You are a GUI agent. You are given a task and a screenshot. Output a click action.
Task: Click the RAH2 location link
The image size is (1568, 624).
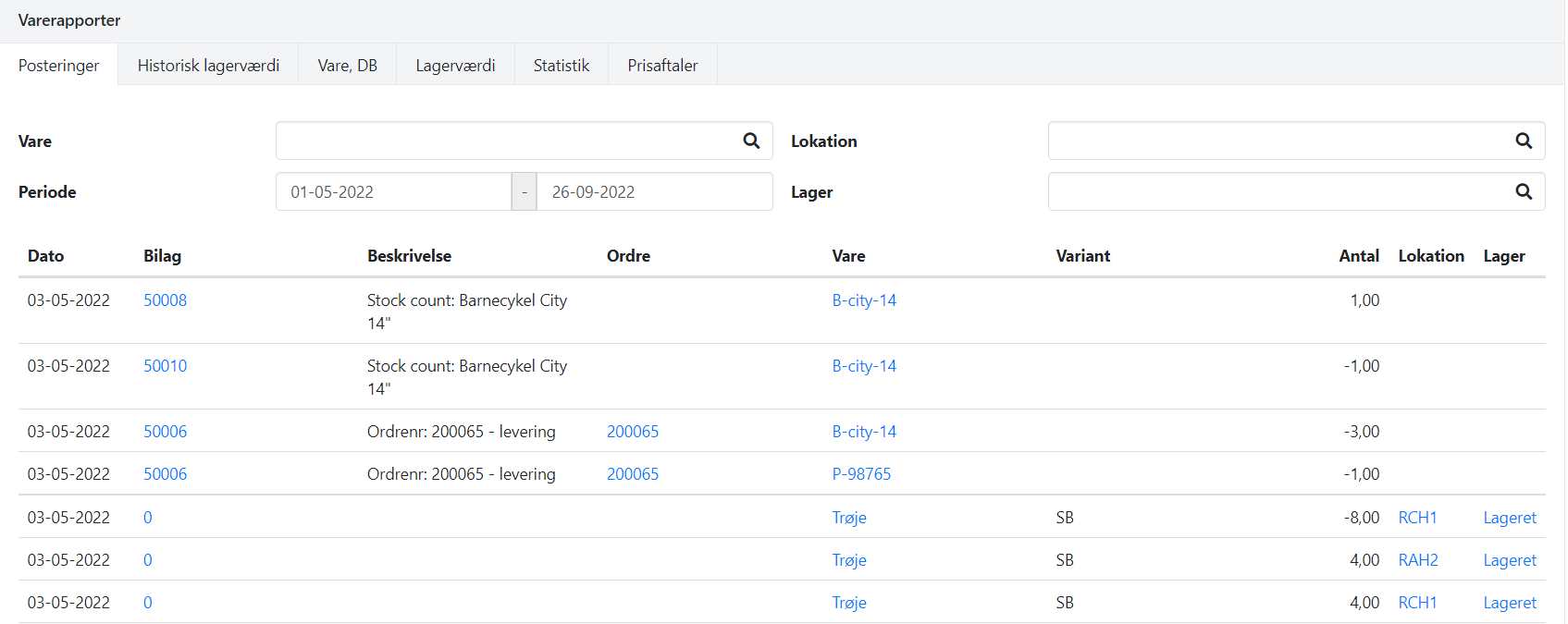[1418, 560]
